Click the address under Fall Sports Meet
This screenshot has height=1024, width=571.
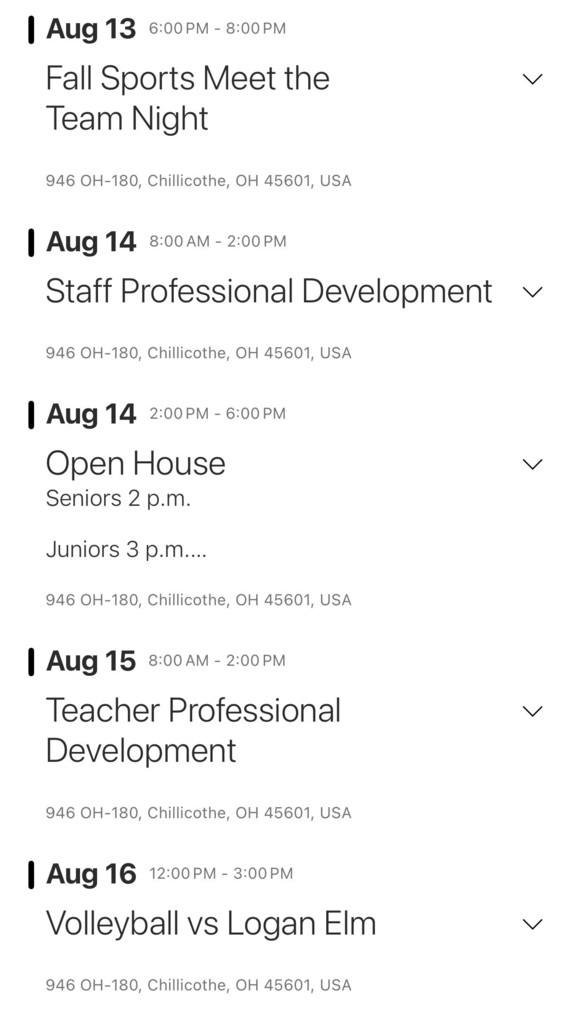coord(199,180)
